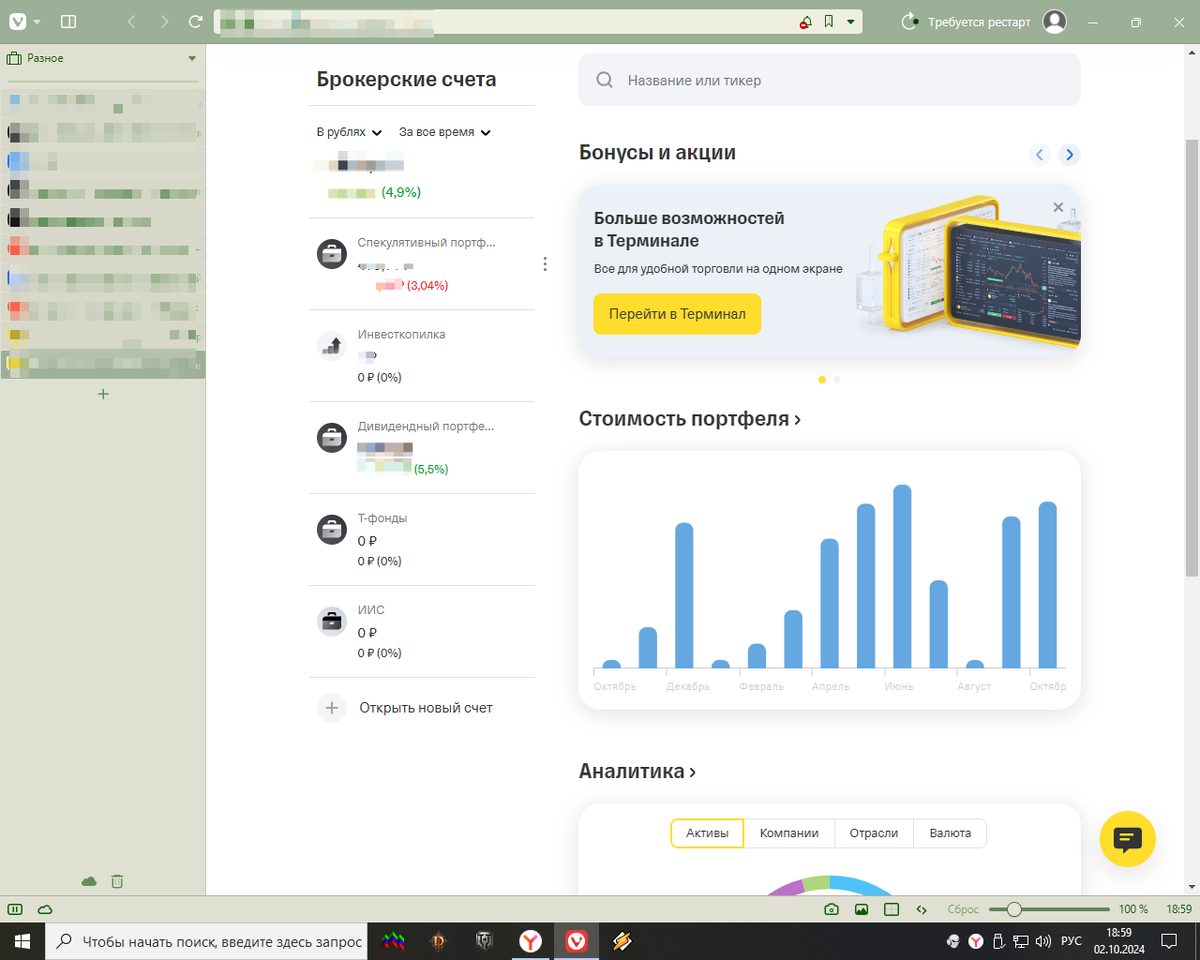
Task: Open the Vivaldi menu via the V logo
Action: 18,21
